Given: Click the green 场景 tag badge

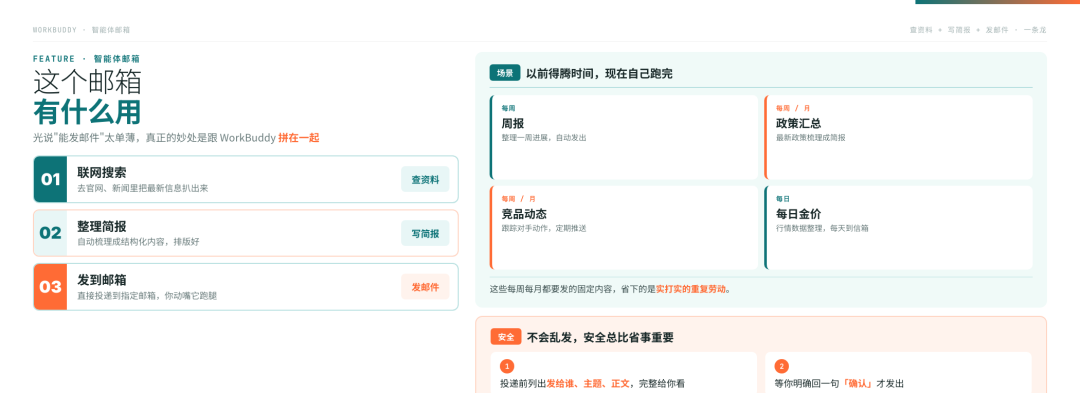Looking at the screenshot, I should coord(505,73).
